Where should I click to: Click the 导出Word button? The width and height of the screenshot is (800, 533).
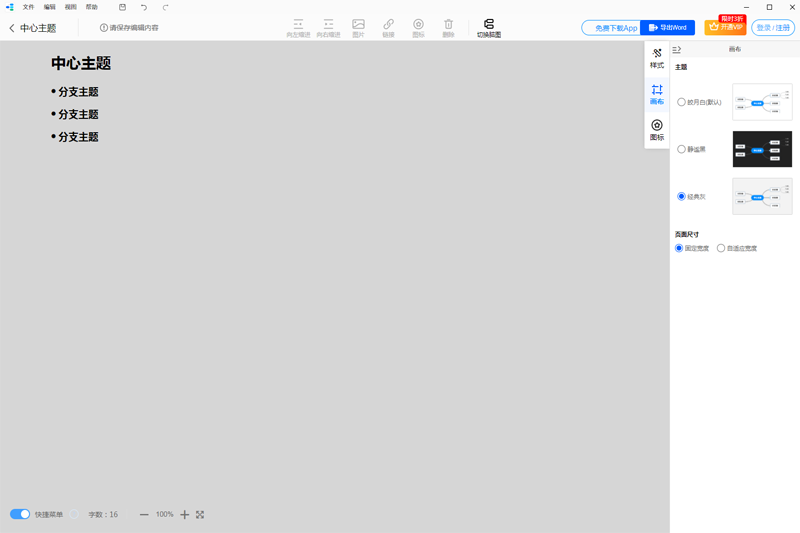[667, 28]
